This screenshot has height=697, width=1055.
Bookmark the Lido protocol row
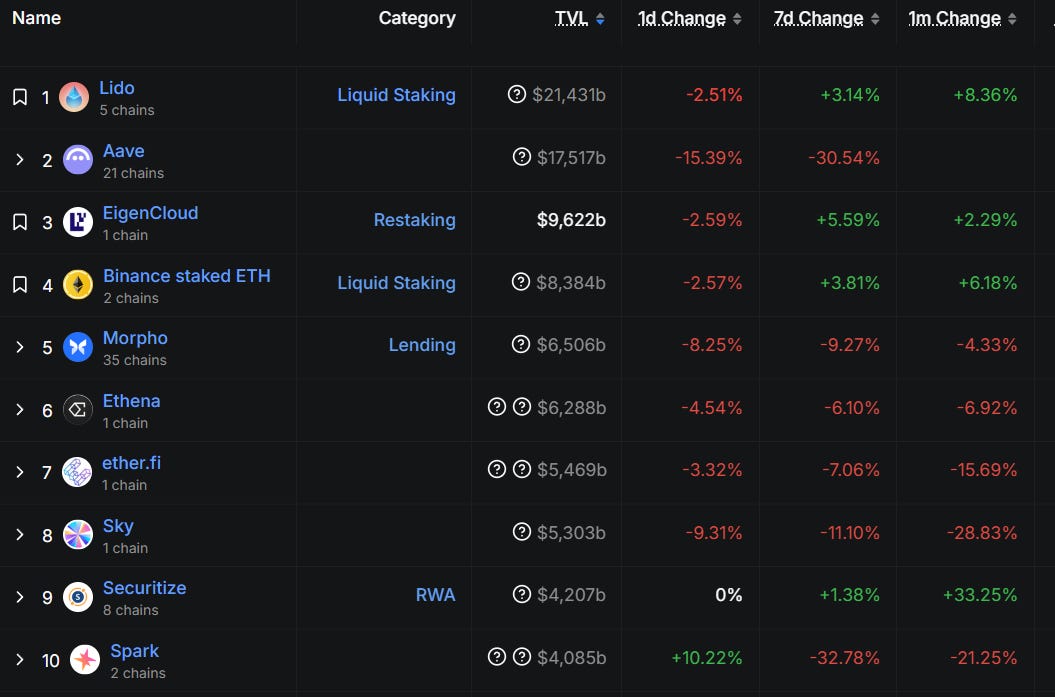tap(20, 97)
